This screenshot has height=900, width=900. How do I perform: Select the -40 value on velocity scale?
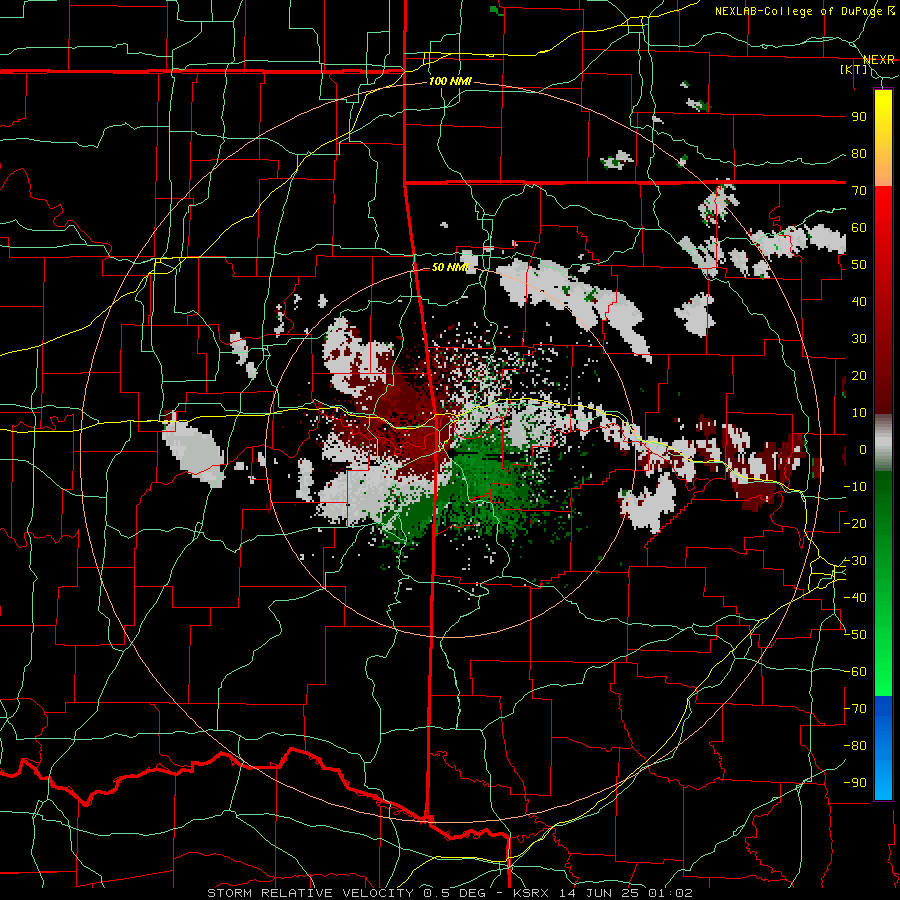click(x=855, y=598)
